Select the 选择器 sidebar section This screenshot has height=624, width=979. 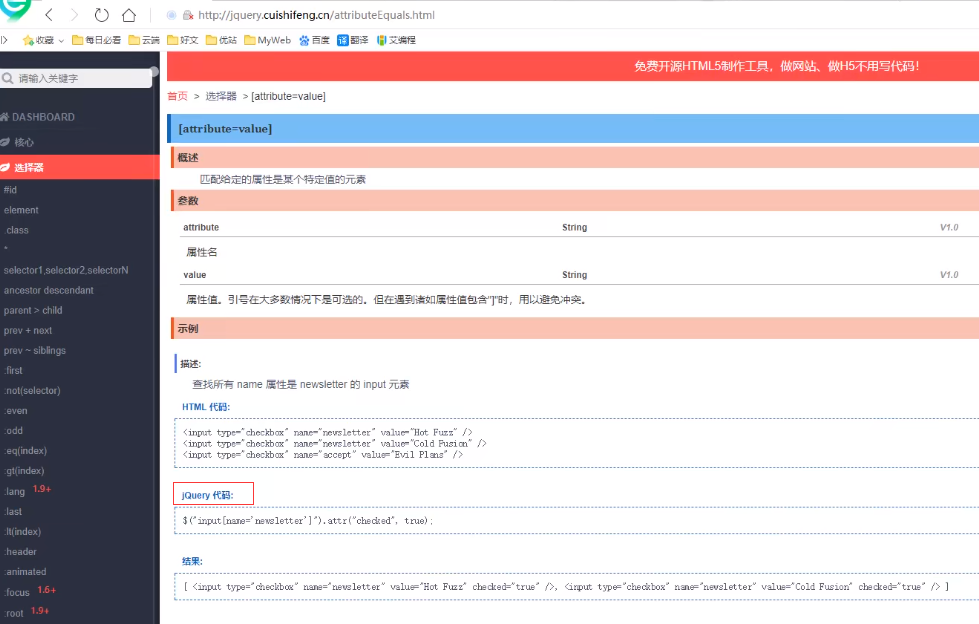click(80, 167)
